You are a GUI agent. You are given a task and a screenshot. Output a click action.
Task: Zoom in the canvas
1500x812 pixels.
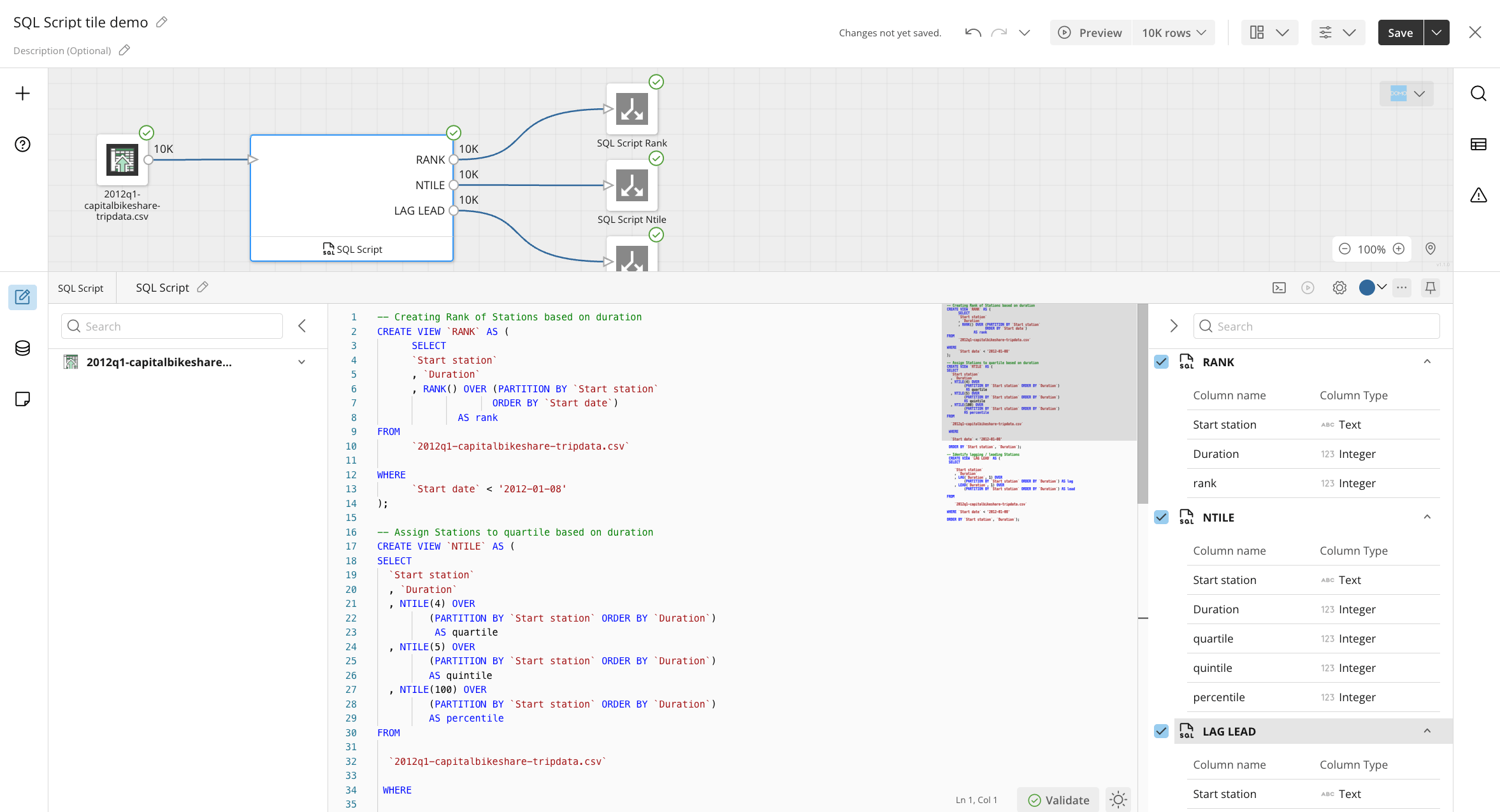(x=1399, y=249)
